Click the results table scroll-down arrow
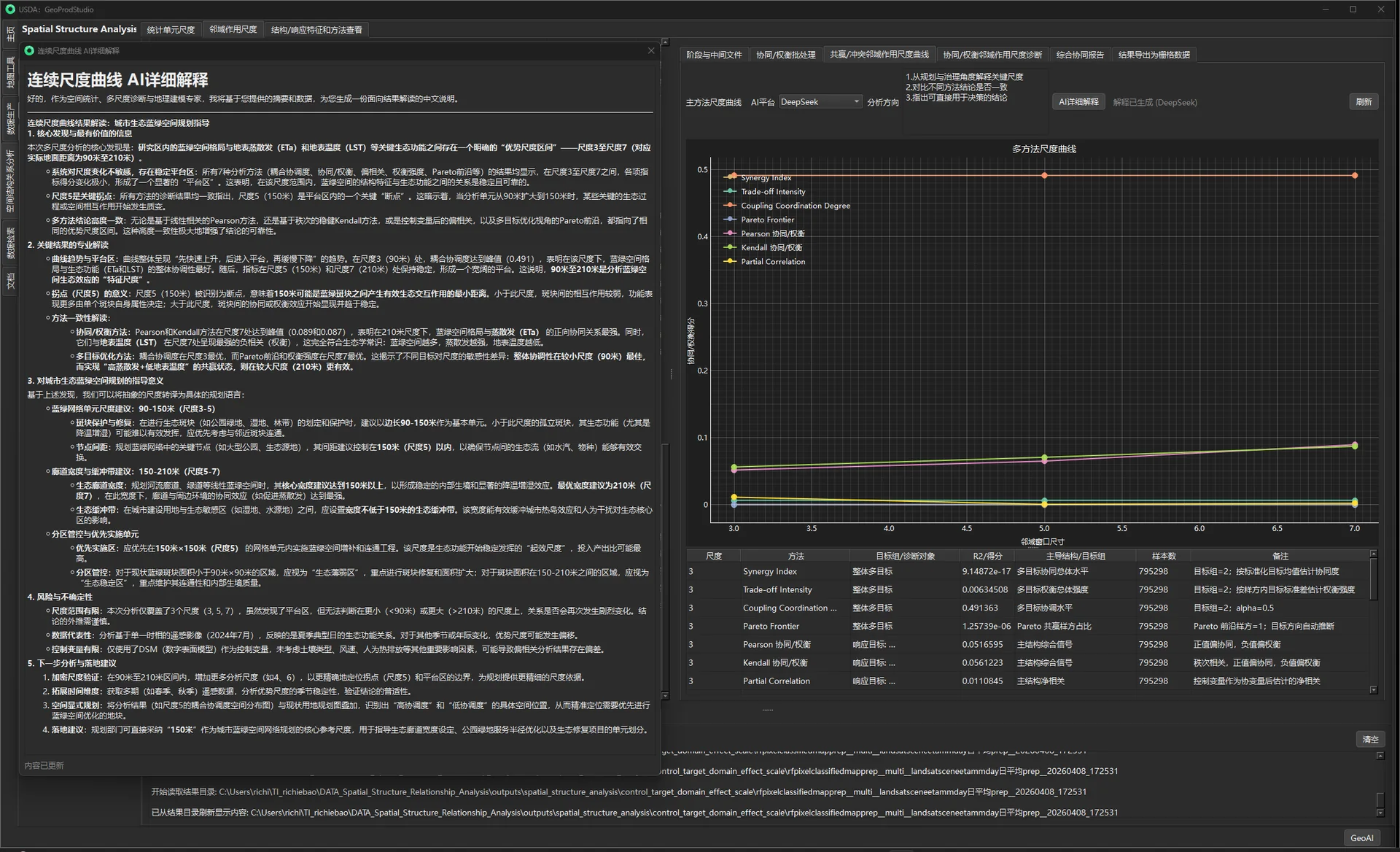 pyautogui.click(x=1373, y=689)
